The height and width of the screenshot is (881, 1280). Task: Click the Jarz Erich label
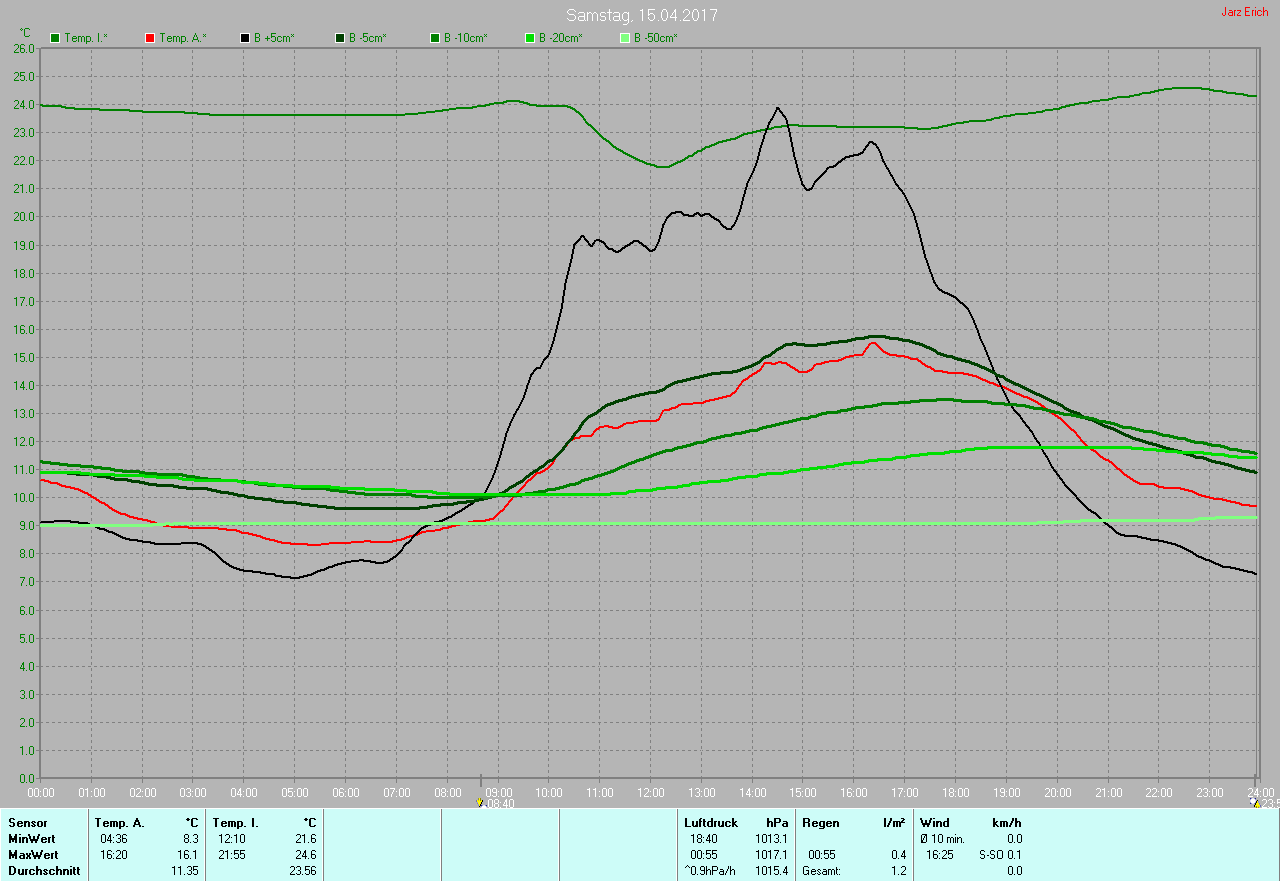coord(1244,12)
